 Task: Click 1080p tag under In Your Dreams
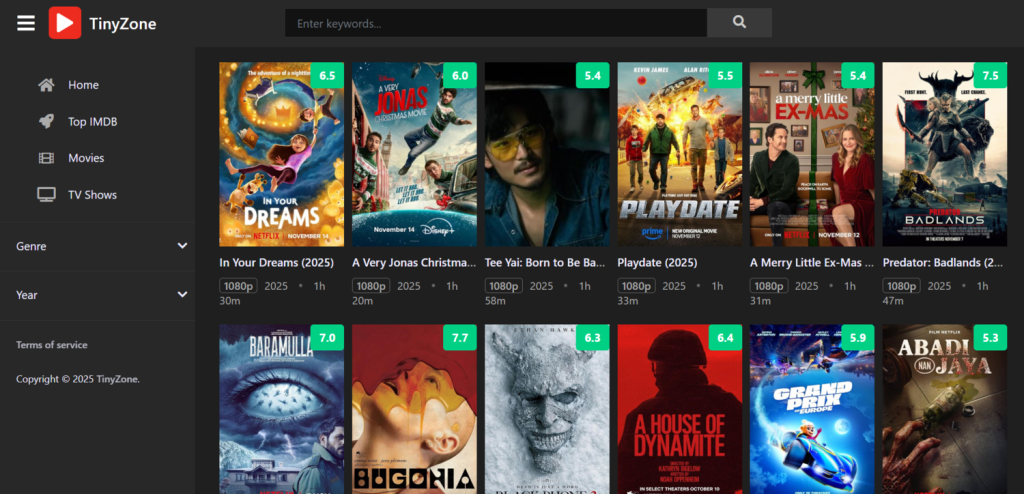pyautogui.click(x=238, y=286)
